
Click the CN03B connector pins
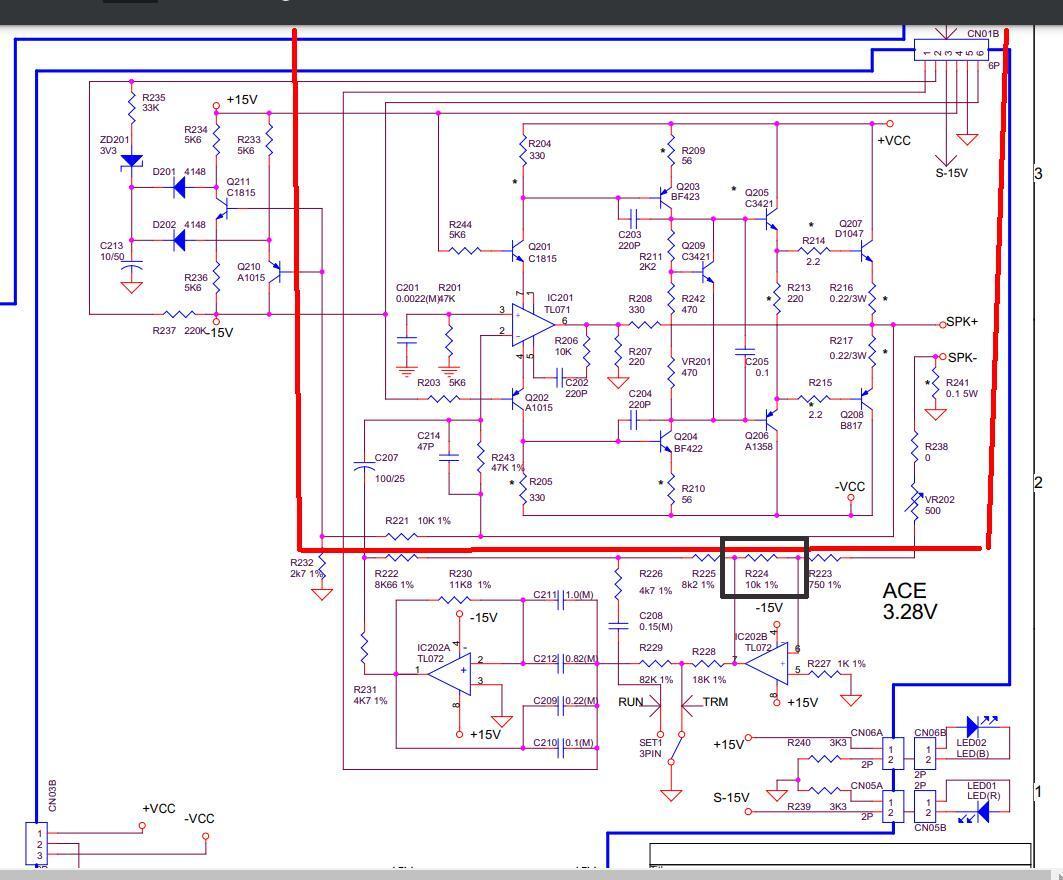tap(40, 844)
